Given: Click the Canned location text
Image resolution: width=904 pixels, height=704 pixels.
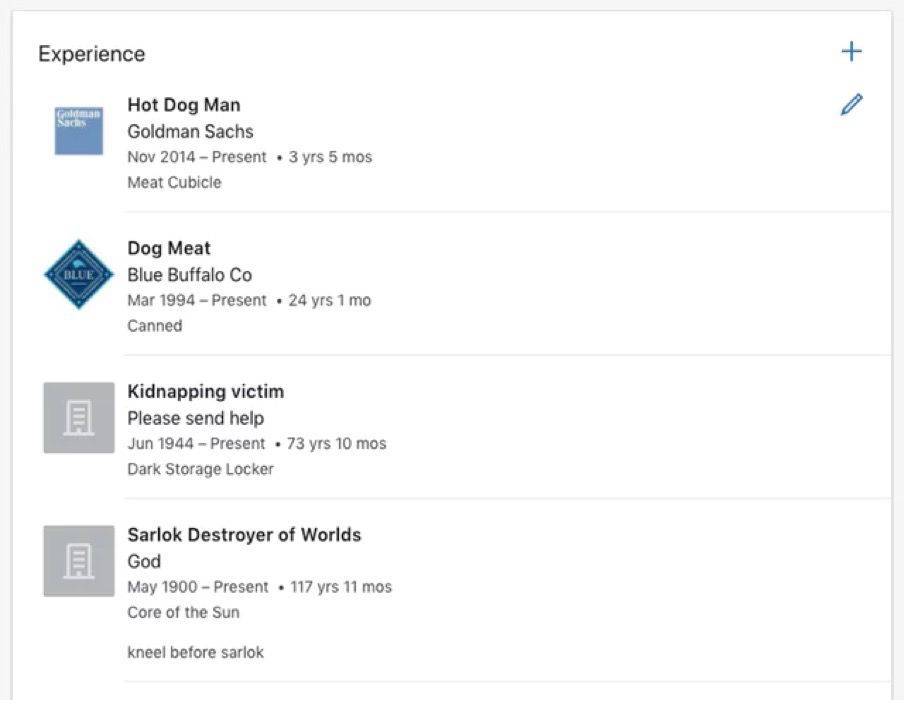Looking at the screenshot, I should point(155,326).
